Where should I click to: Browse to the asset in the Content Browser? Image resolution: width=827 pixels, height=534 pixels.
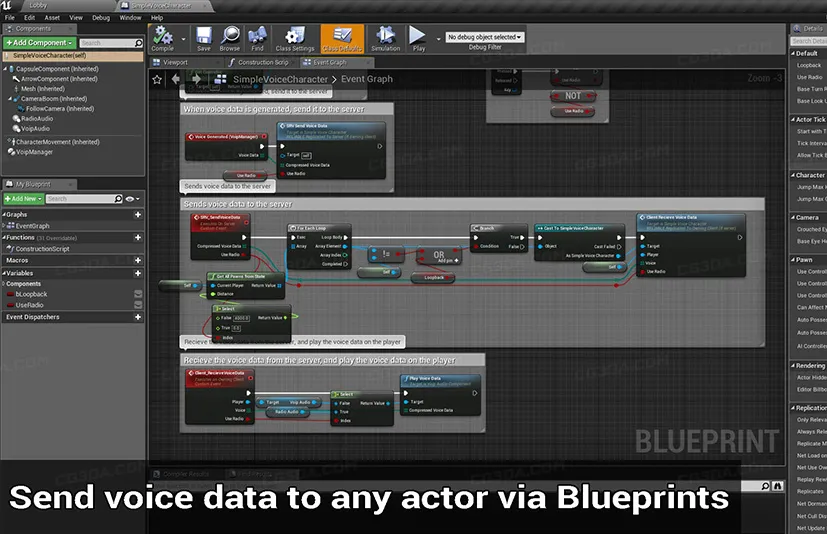[x=230, y=39]
